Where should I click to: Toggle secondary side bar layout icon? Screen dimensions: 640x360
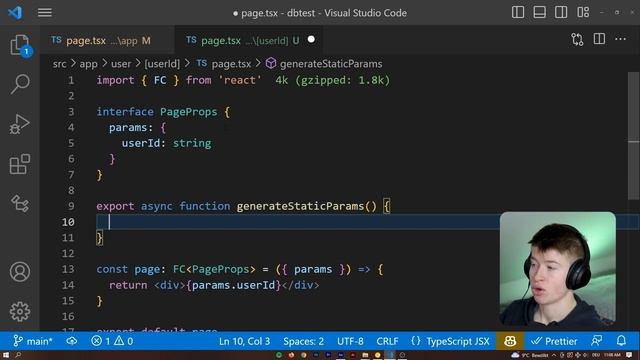tap(561, 12)
